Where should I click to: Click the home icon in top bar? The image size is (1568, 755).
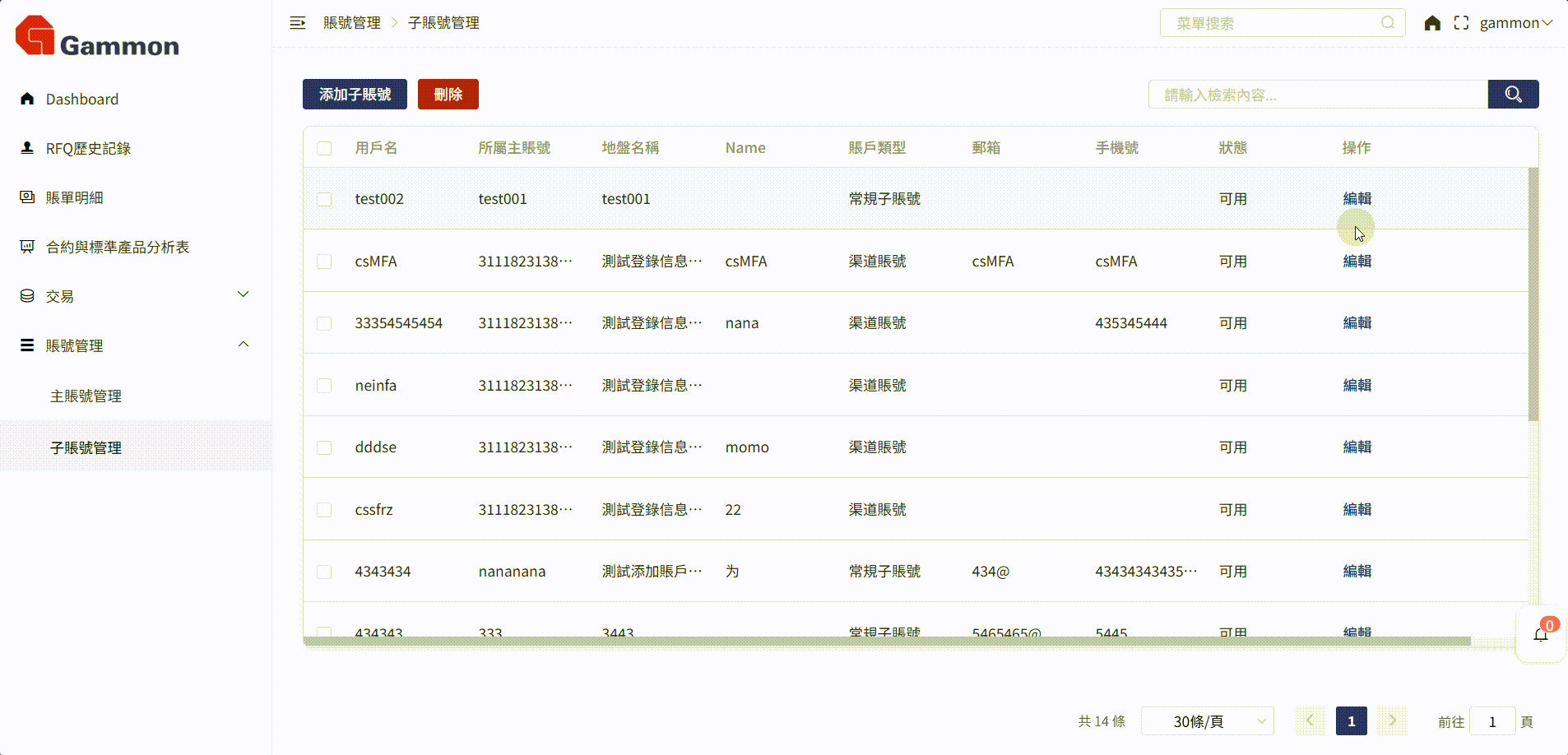[x=1432, y=23]
